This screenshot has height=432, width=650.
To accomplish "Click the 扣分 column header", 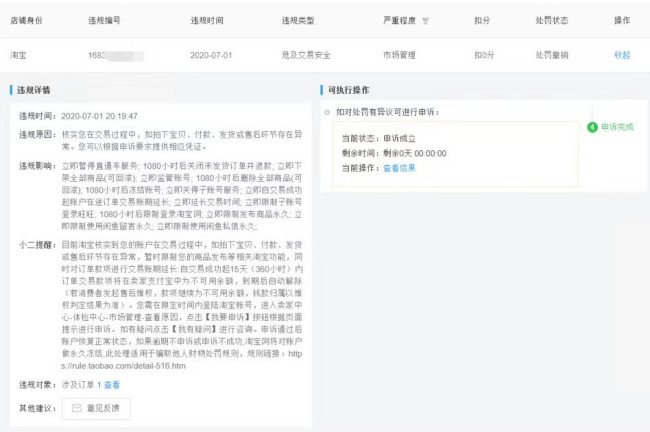I will pos(482,20).
